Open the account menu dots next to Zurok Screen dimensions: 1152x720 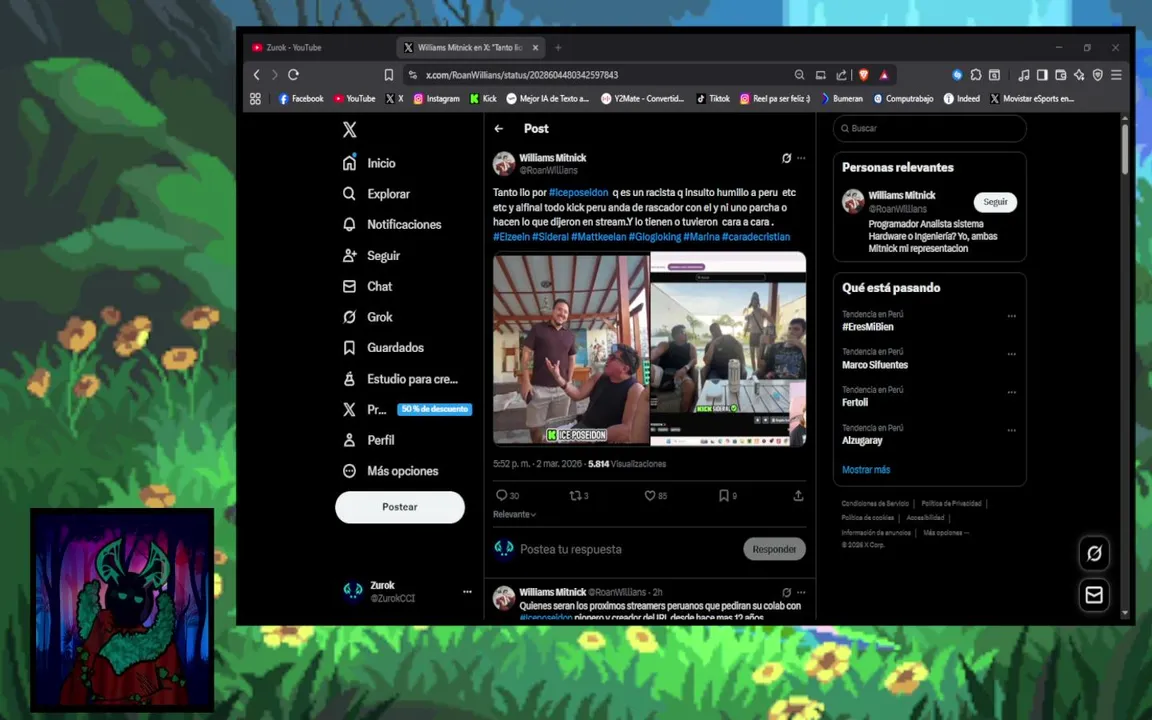coord(467,591)
